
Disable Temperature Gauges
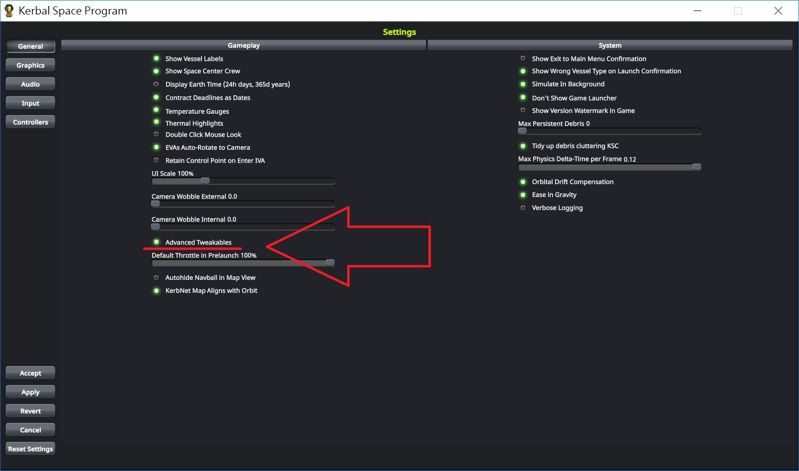(156, 110)
